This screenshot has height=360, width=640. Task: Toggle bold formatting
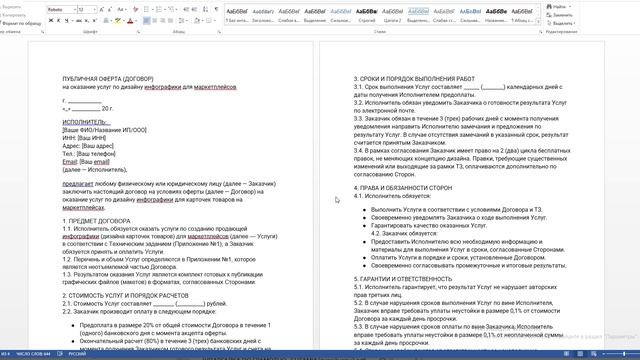click(51, 20)
